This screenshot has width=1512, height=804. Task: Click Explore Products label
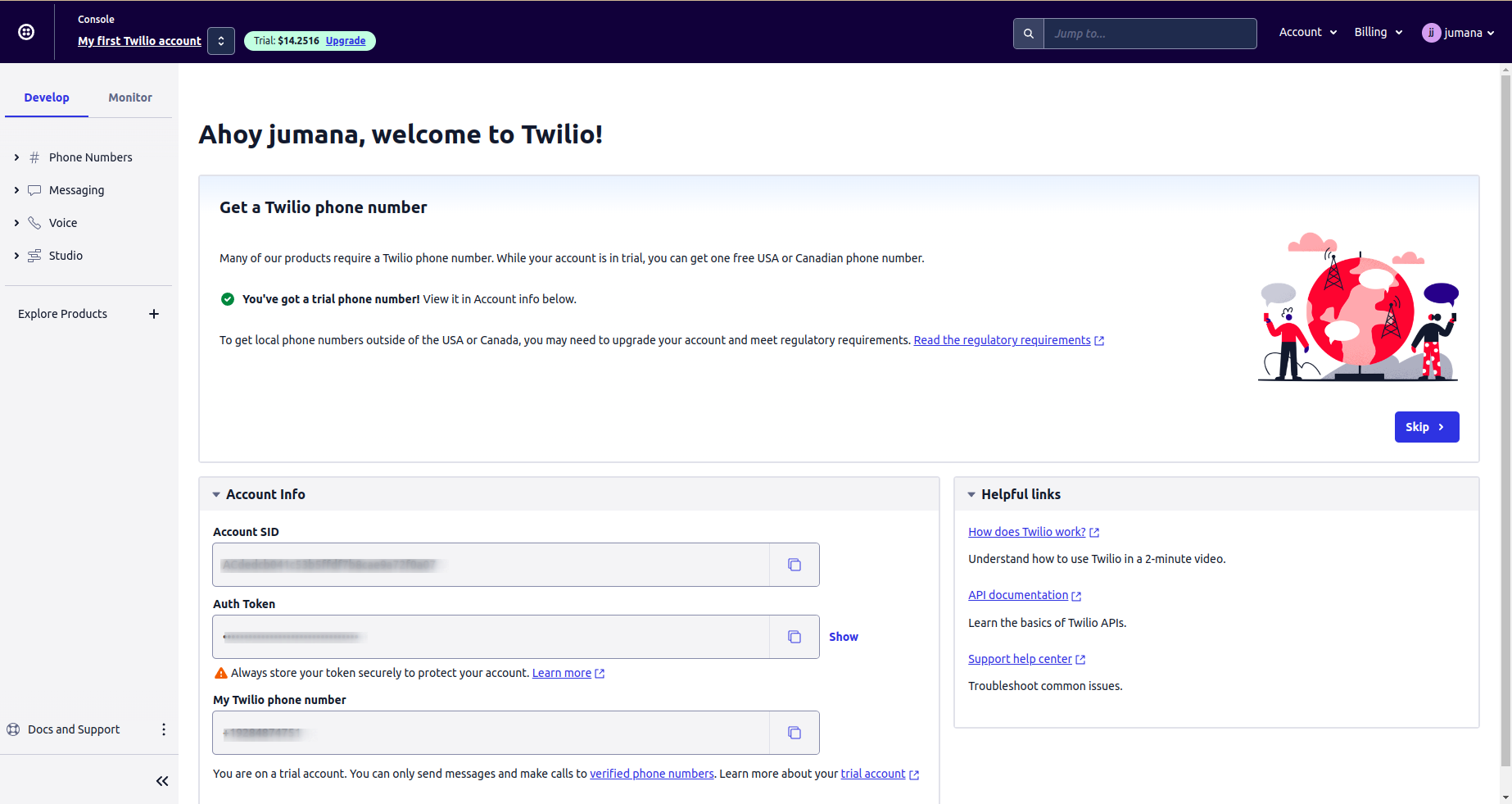[x=62, y=314]
